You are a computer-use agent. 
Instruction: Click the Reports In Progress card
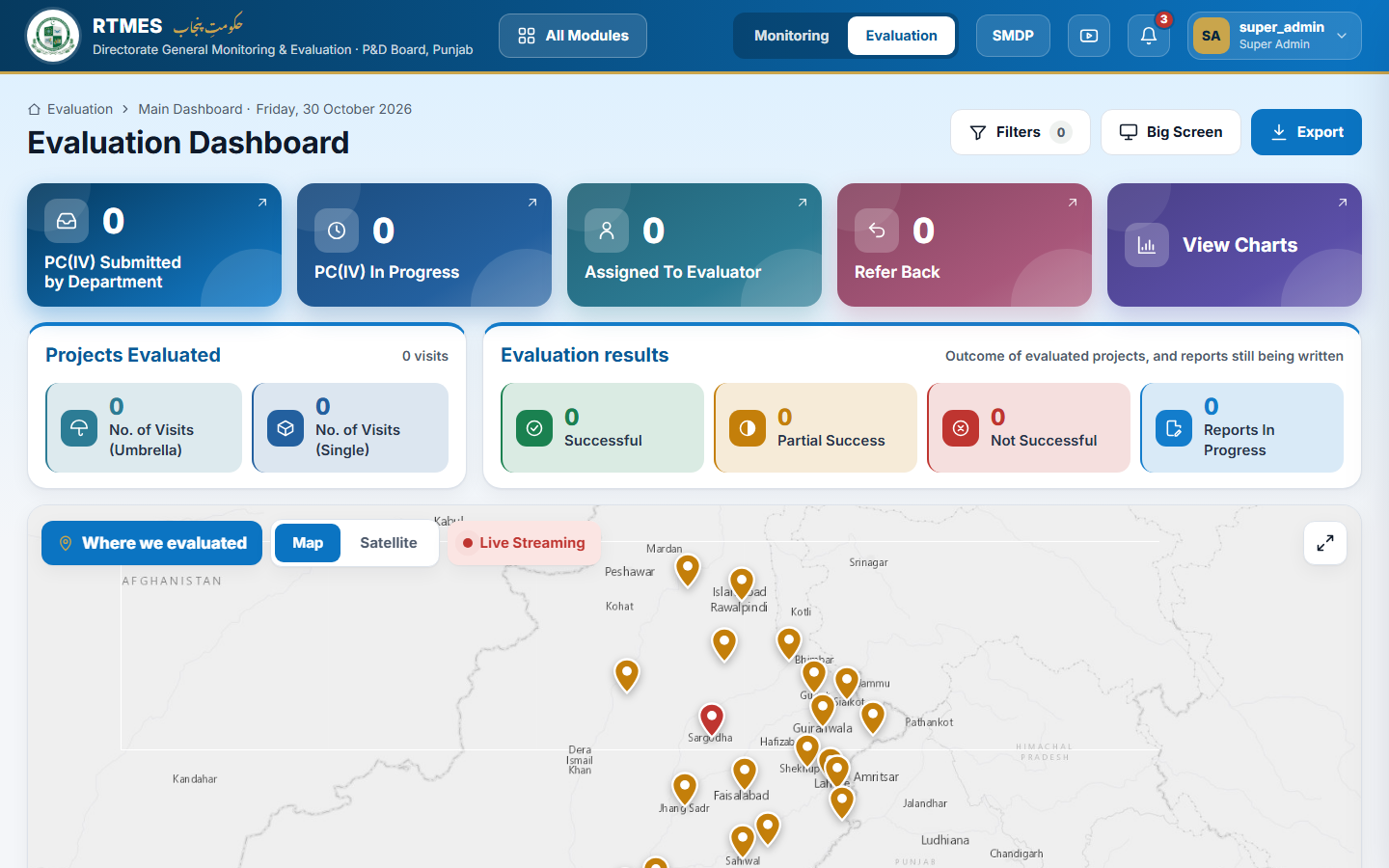[x=1242, y=428]
